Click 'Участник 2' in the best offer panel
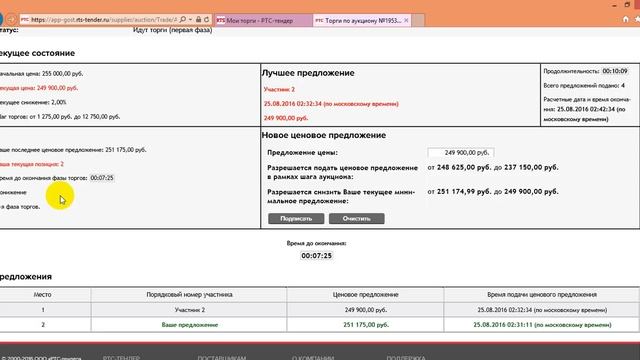640x360 pixels. (x=279, y=89)
